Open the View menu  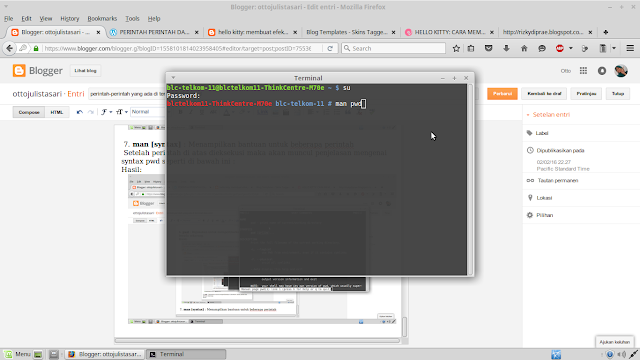(46, 18)
